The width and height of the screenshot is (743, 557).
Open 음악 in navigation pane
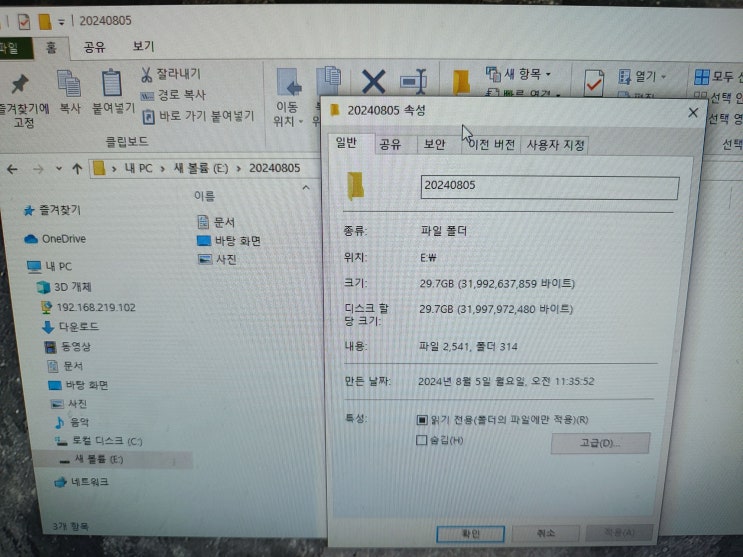click(x=72, y=422)
